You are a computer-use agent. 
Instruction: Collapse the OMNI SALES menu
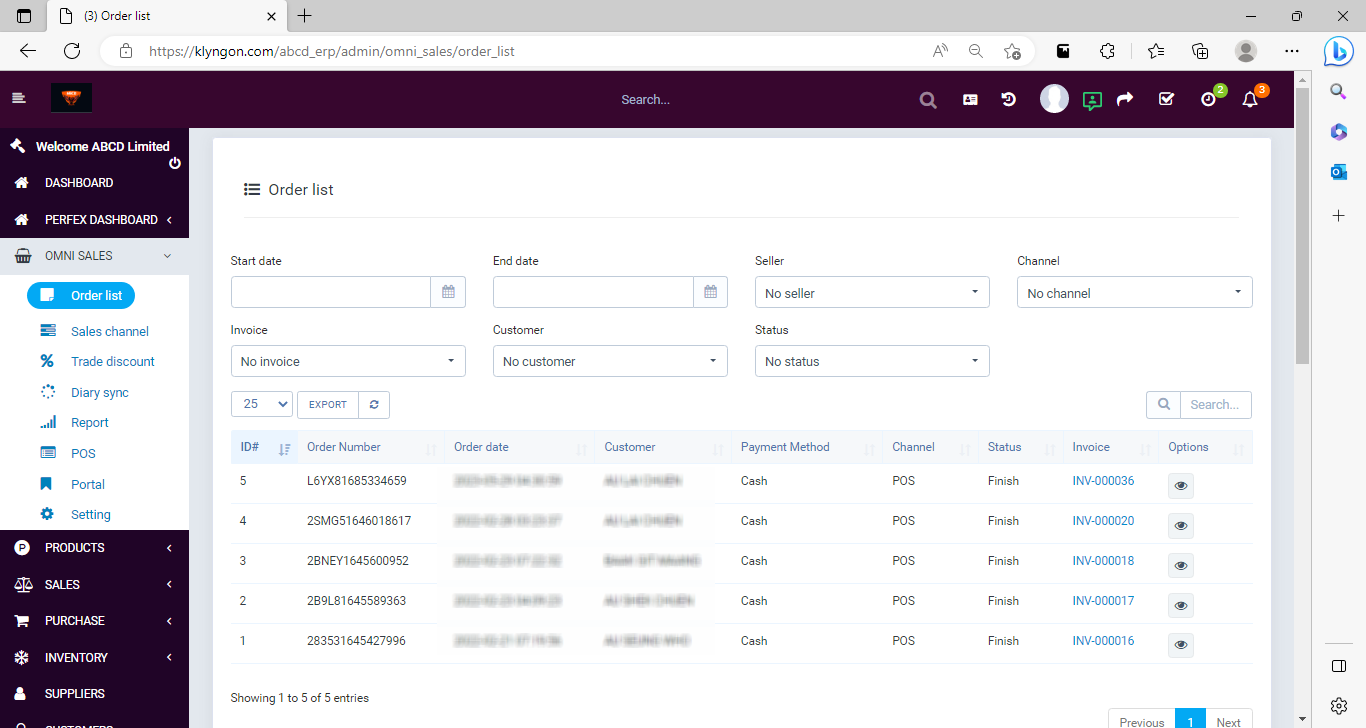tap(94, 256)
